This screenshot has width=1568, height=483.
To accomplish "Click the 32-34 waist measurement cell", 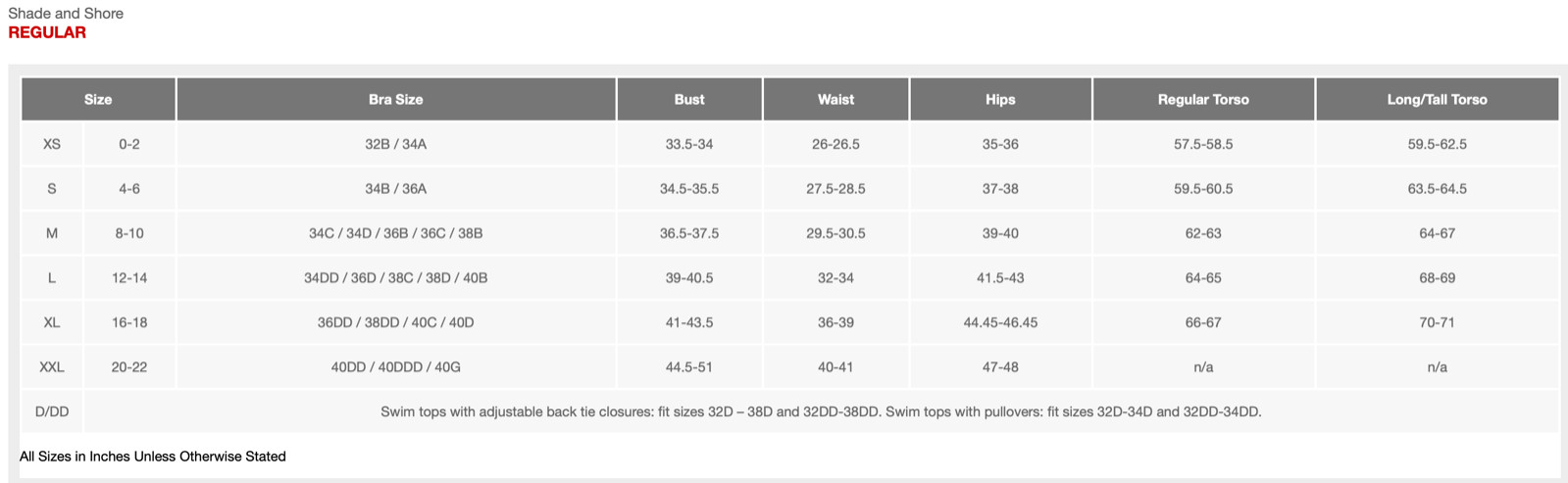I will pos(835,278).
